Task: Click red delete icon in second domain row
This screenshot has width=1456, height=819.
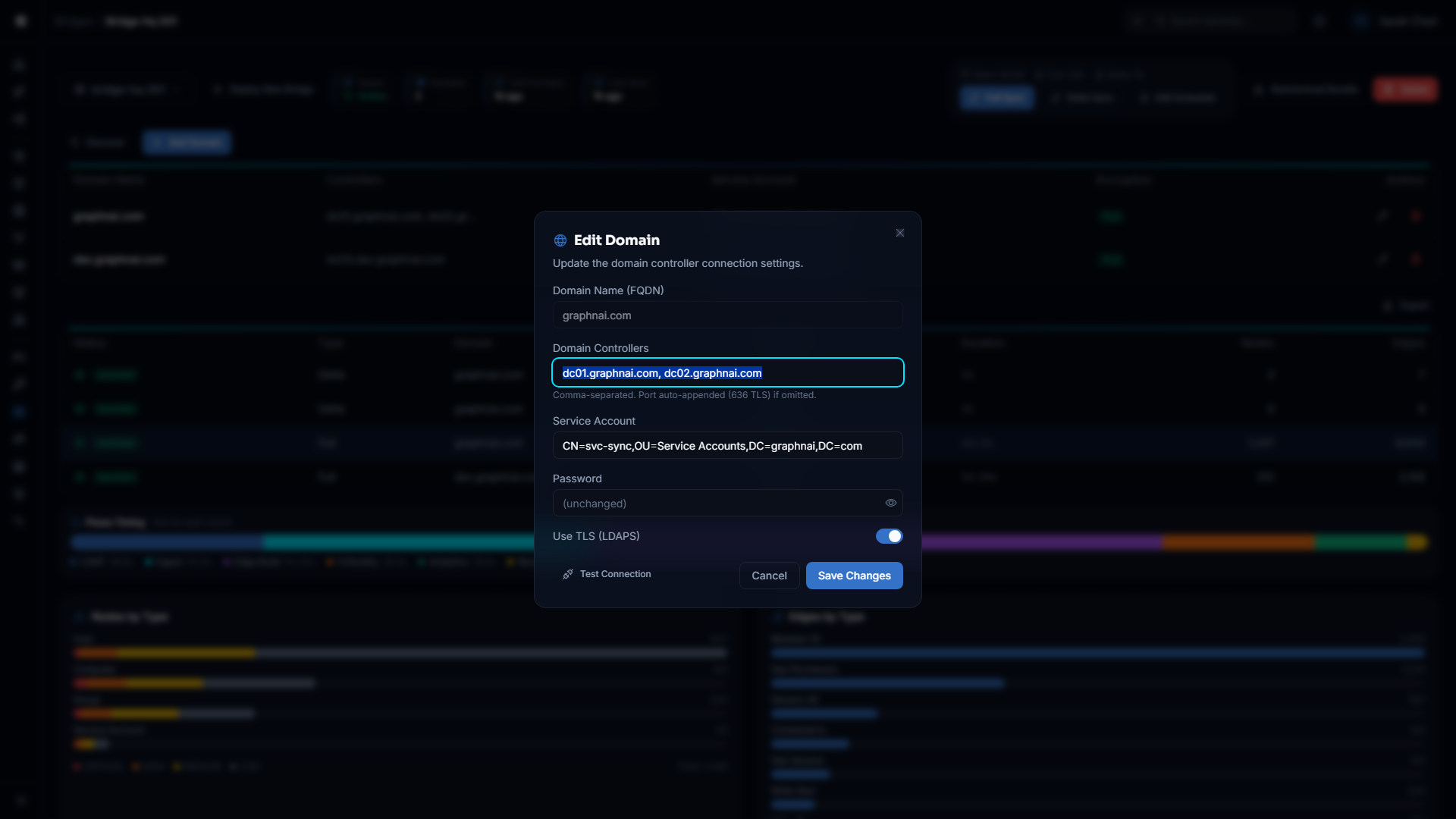Action: pos(1415,259)
